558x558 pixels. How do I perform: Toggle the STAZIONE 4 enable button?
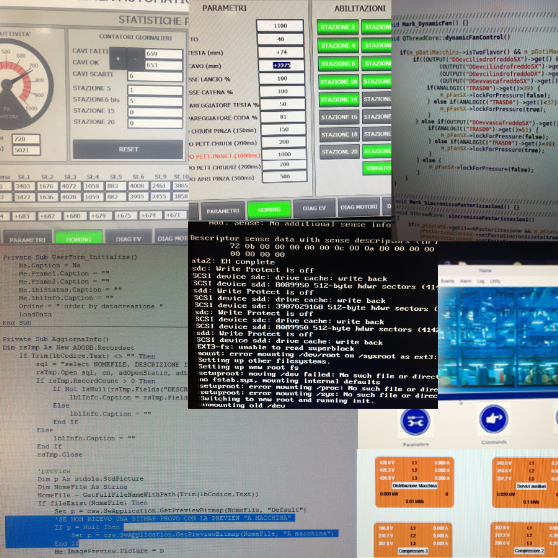click(x=338, y=46)
